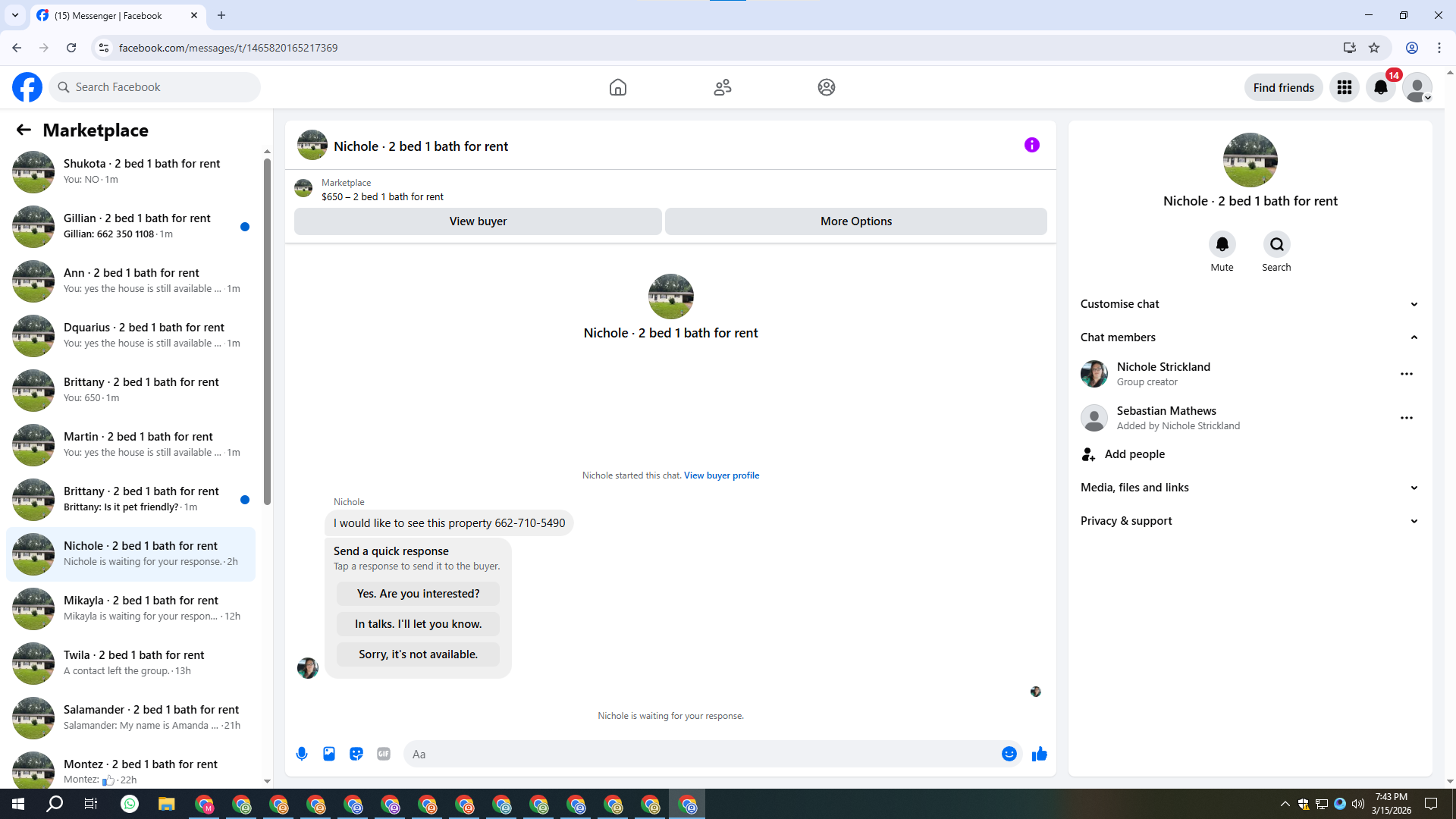This screenshot has width=1456, height=819.
Task: Open member options for Sebastian Mathews
Action: click(x=1407, y=418)
